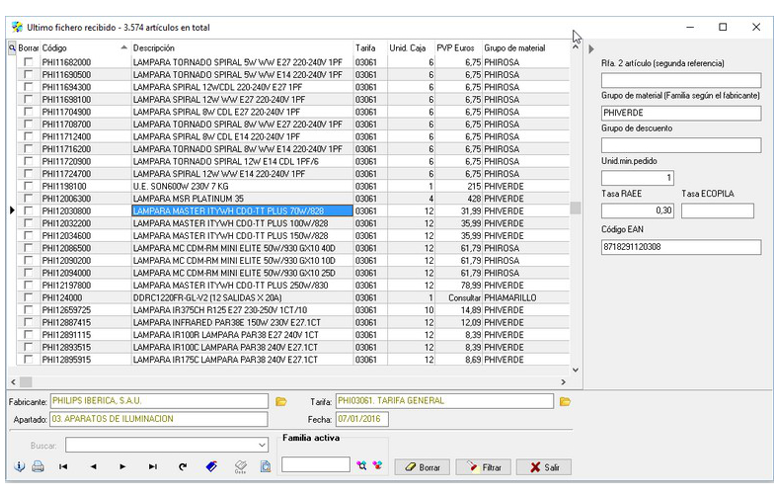780x500 pixels.
Task: Click the Apartado field 03. APARATOS DE ILUMINACION
Action: coord(159,419)
